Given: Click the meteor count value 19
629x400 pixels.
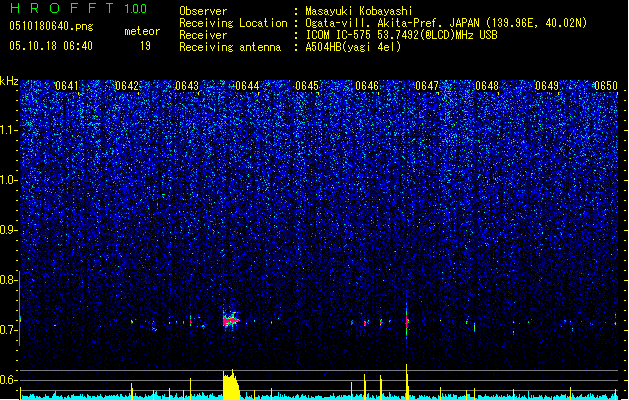Looking at the screenshot, I should coord(145,46).
